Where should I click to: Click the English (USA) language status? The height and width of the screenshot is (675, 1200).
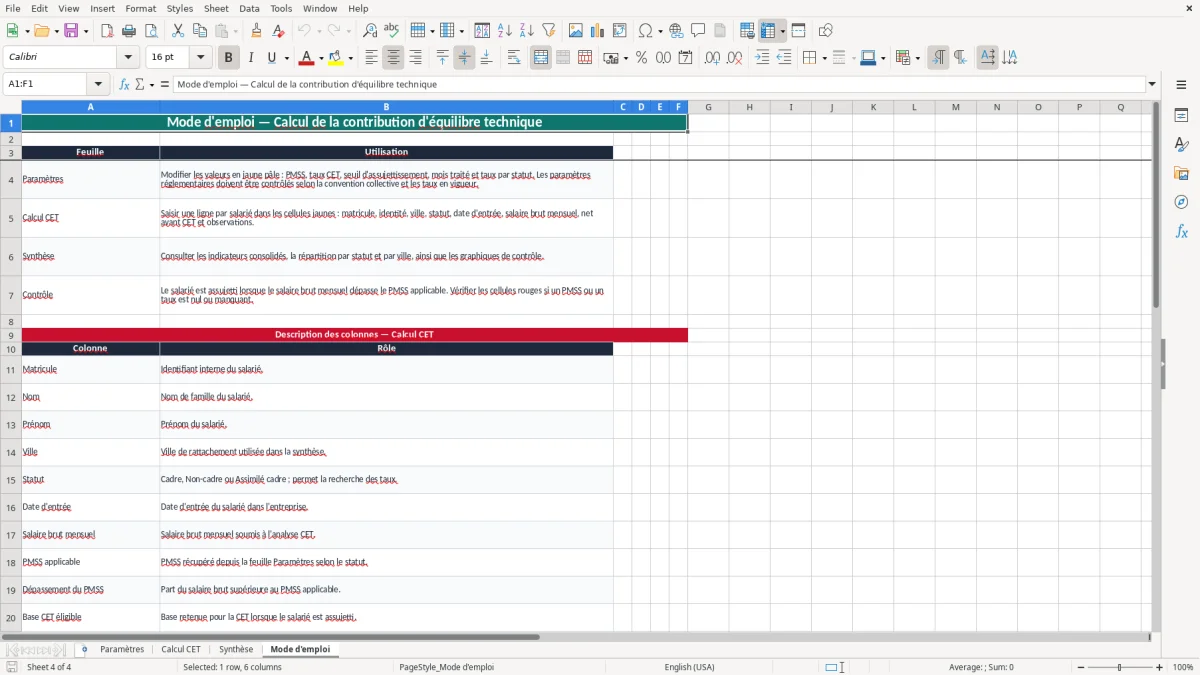tap(689, 667)
